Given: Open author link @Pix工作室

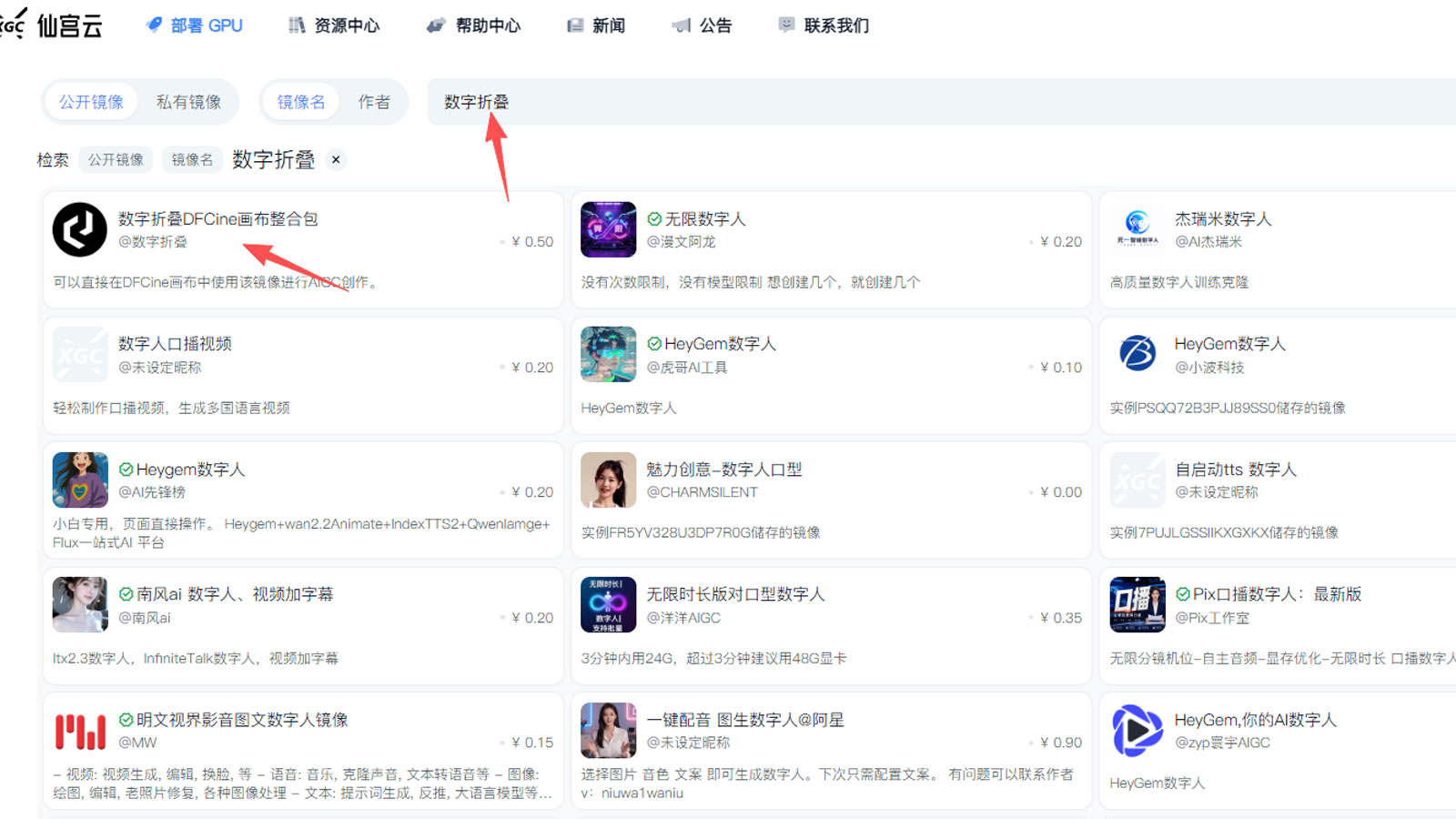Looking at the screenshot, I should pyautogui.click(x=1212, y=618).
